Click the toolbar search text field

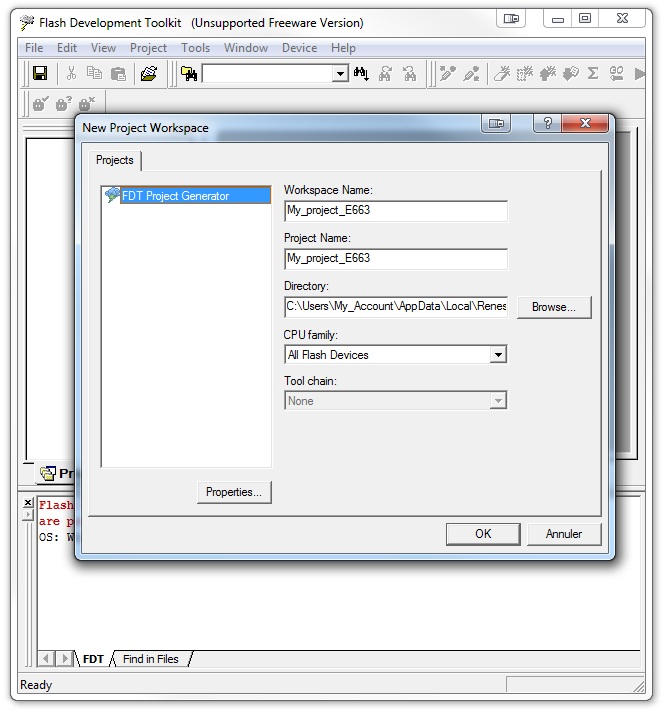point(268,73)
